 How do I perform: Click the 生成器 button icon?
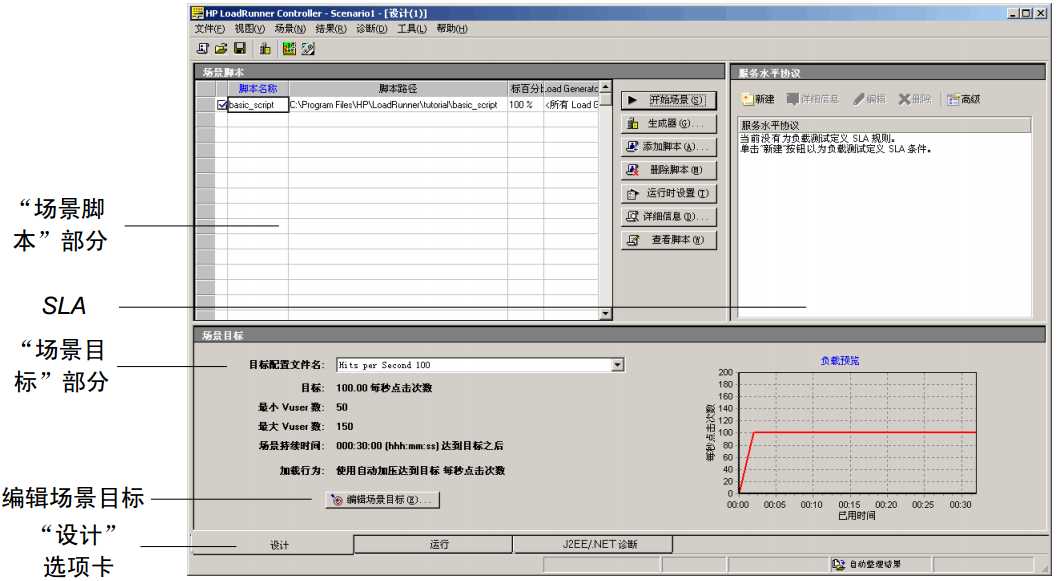tap(632, 123)
